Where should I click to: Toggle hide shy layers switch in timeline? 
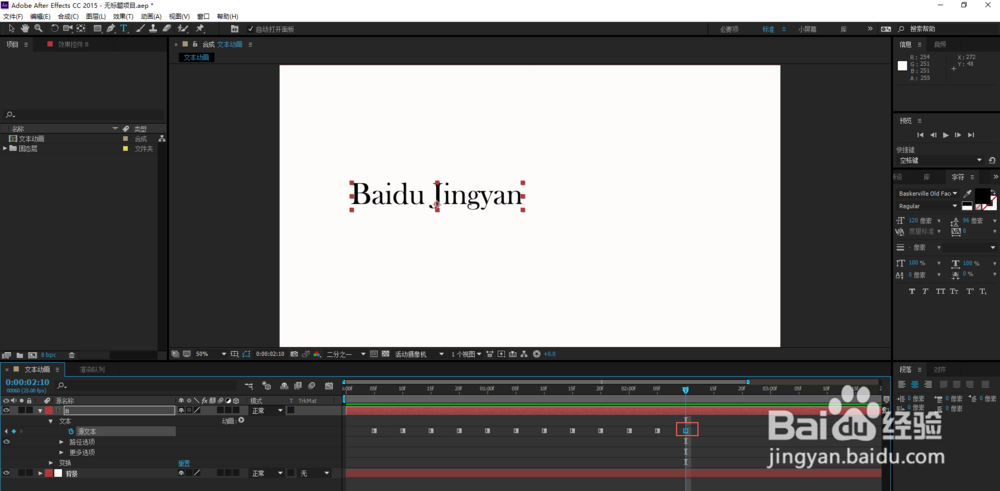pos(284,386)
